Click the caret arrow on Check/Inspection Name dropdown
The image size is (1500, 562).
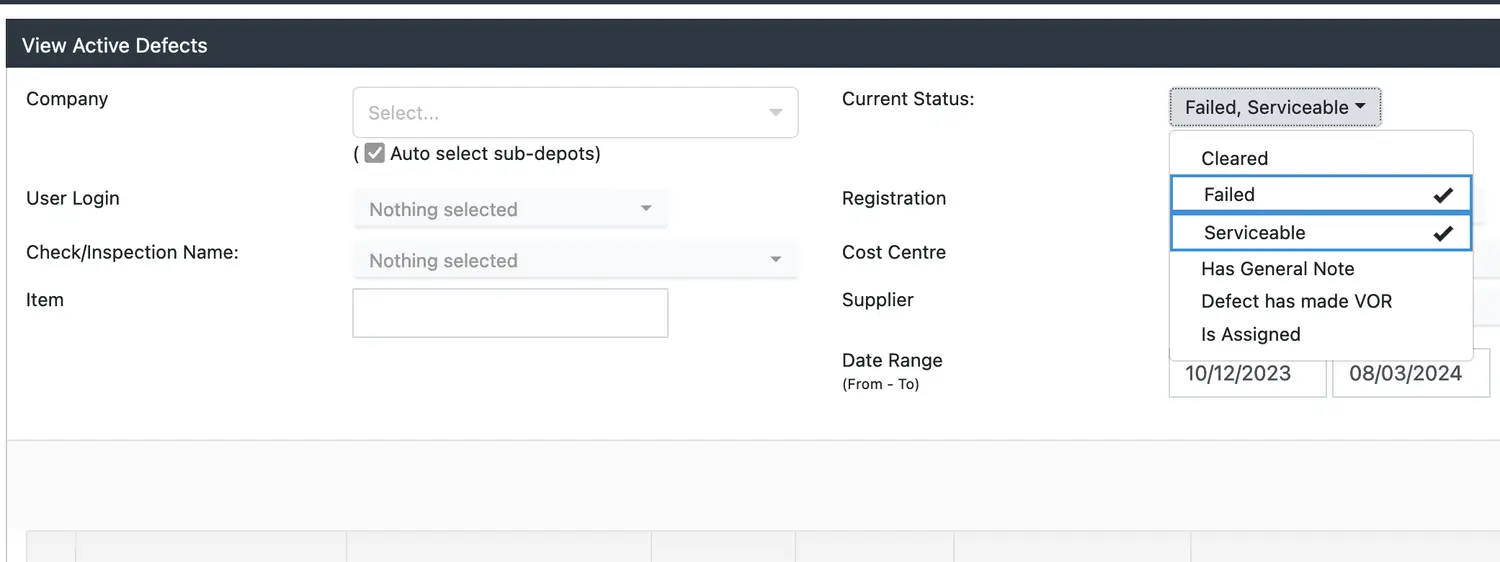click(x=775, y=260)
